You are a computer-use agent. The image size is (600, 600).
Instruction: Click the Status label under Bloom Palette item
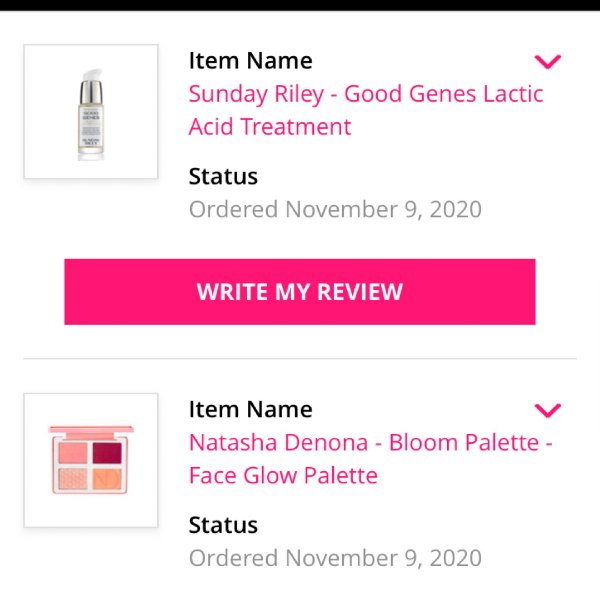point(223,525)
